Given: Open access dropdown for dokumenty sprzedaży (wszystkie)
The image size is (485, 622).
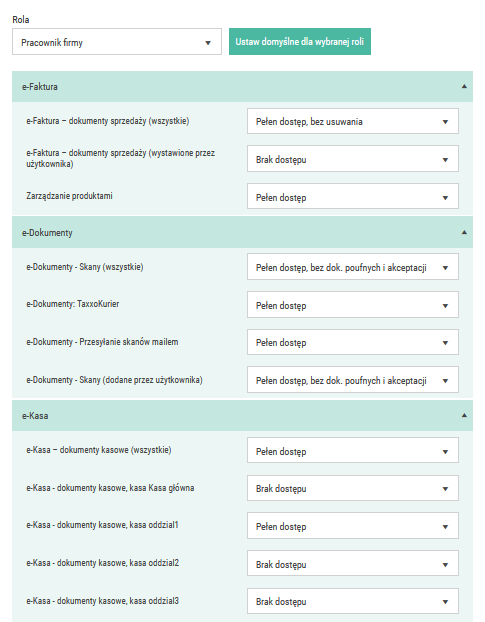Looking at the screenshot, I should 353,121.
